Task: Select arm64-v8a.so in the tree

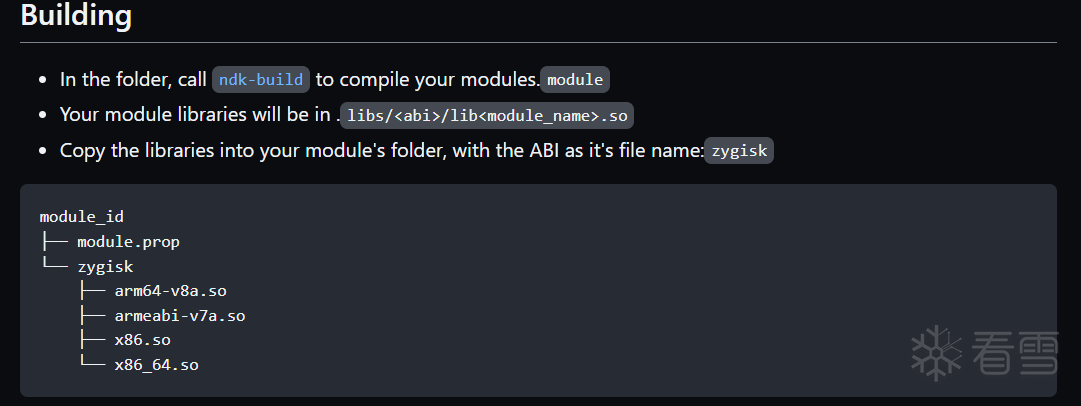Action: (x=171, y=291)
